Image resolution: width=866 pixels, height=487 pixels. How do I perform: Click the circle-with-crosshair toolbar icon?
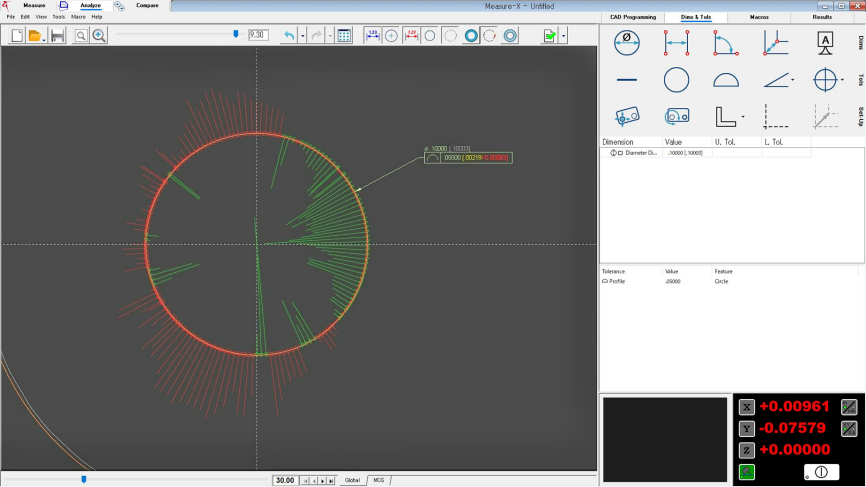point(391,36)
